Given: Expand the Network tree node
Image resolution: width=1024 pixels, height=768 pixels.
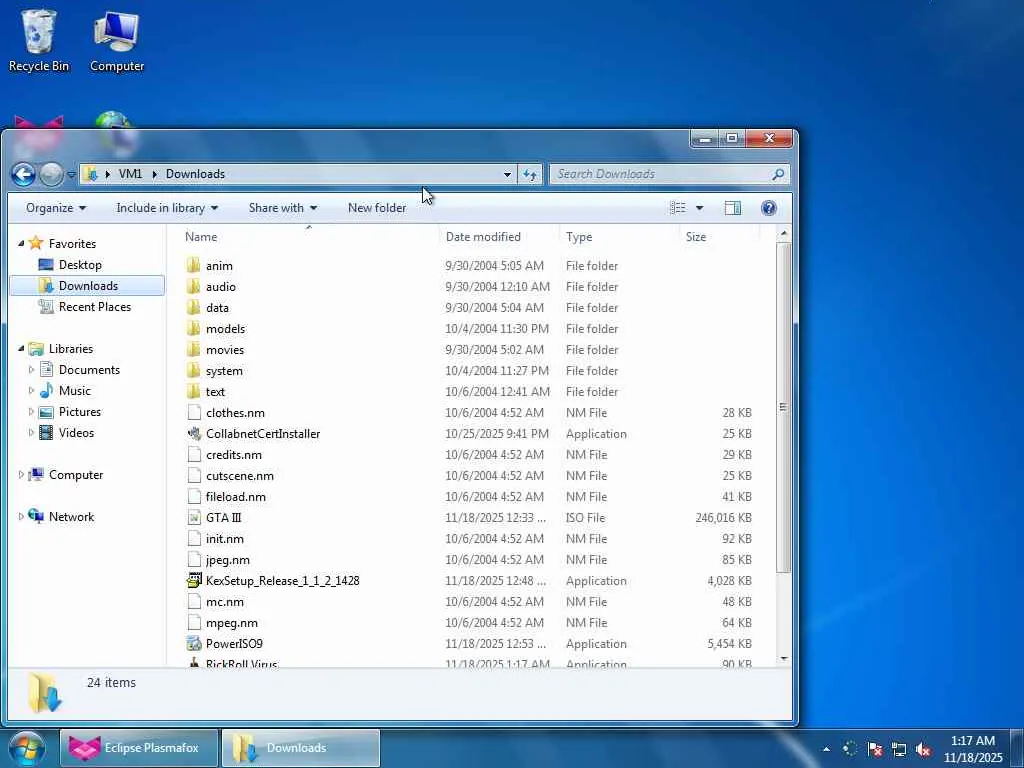Looking at the screenshot, I should [x=21, y=517].
